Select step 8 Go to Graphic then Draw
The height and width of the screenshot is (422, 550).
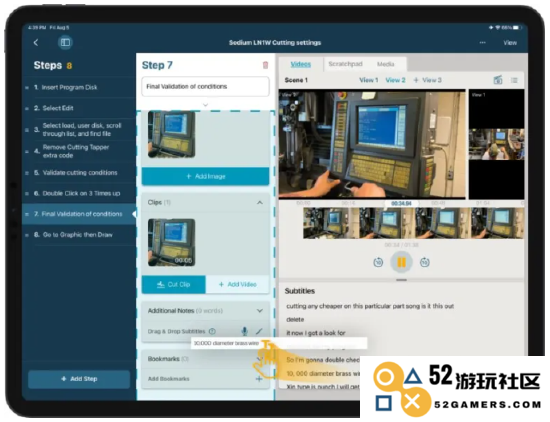[x=79, y=235]
